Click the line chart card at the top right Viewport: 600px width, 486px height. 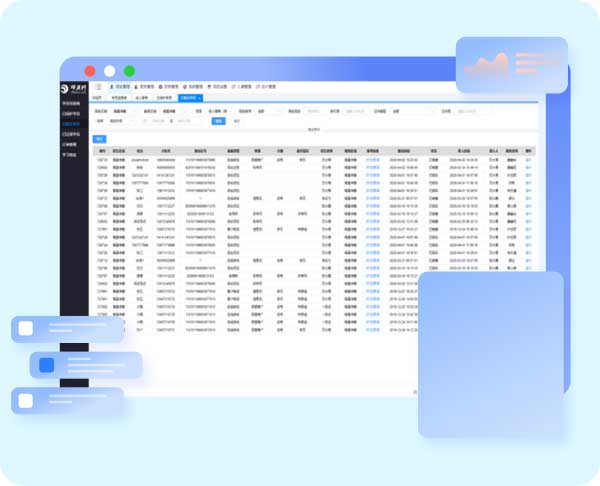[x=511, y=71]
